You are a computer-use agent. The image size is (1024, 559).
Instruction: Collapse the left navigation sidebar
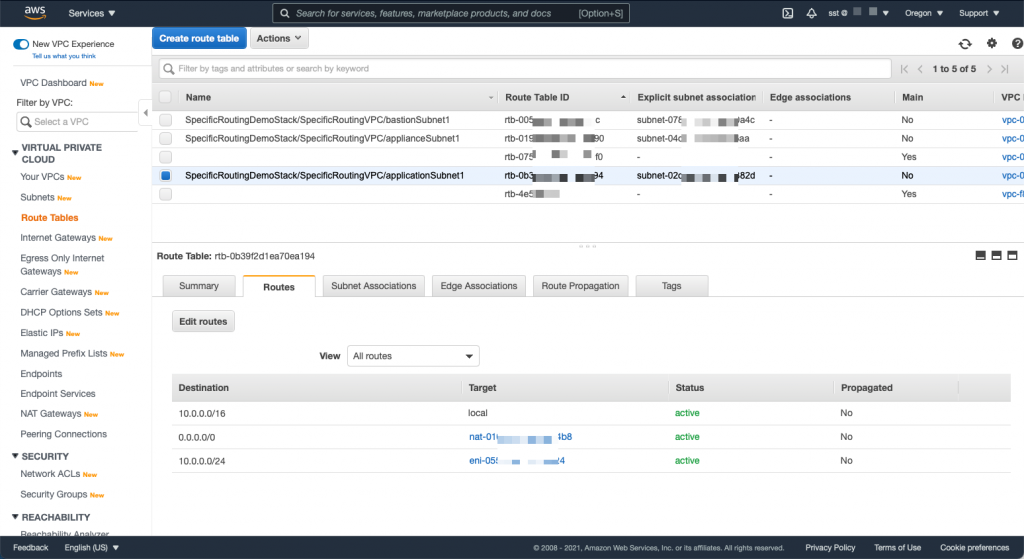click(145, 113)
